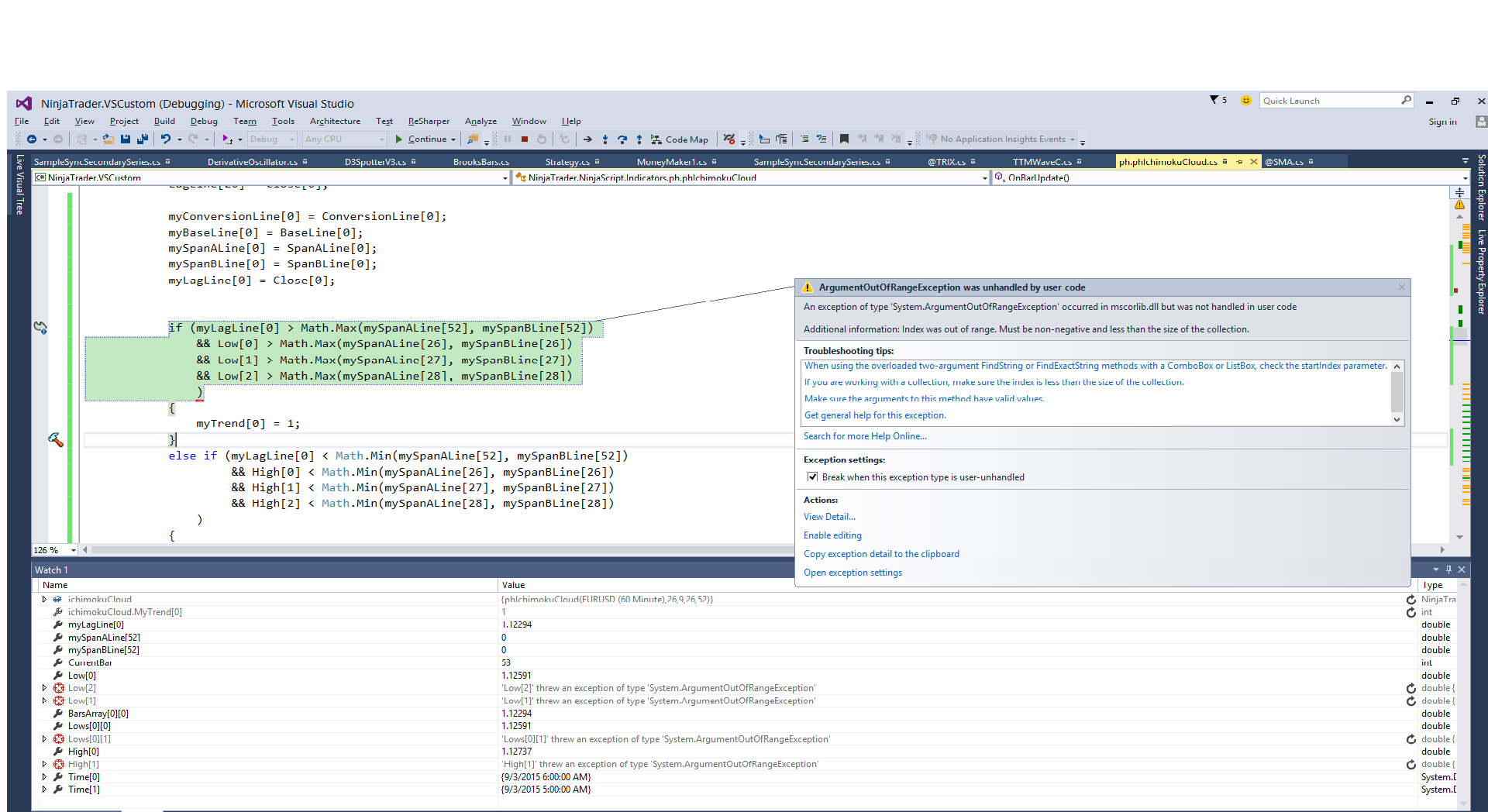Click the 'View Detail...' link
Screen dimensions: 1488x812
(829, 517)
